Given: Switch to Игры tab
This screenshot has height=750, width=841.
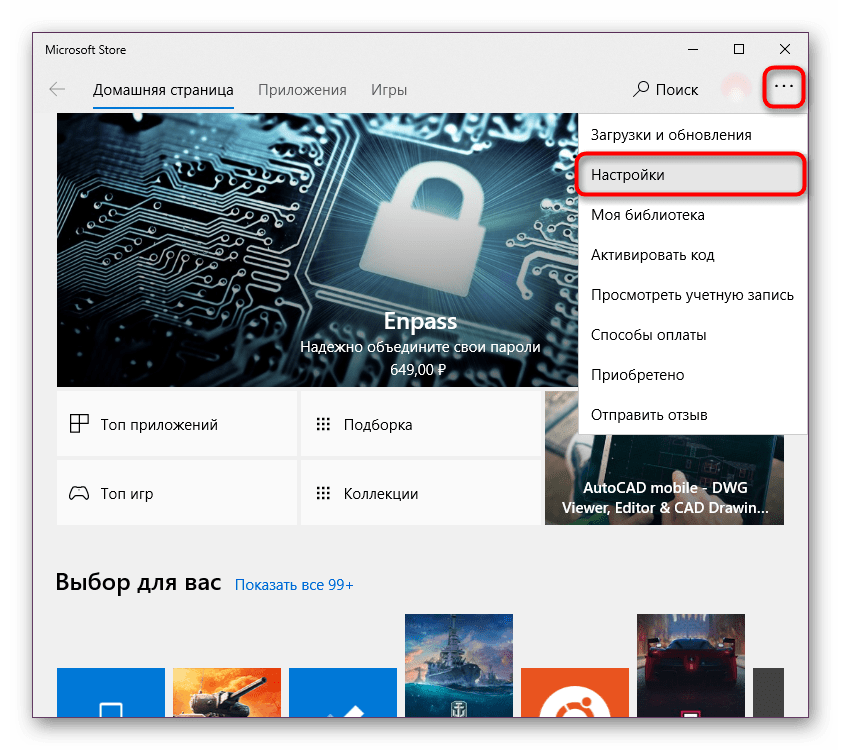Looking at the screenshot, I should (389, 90).
